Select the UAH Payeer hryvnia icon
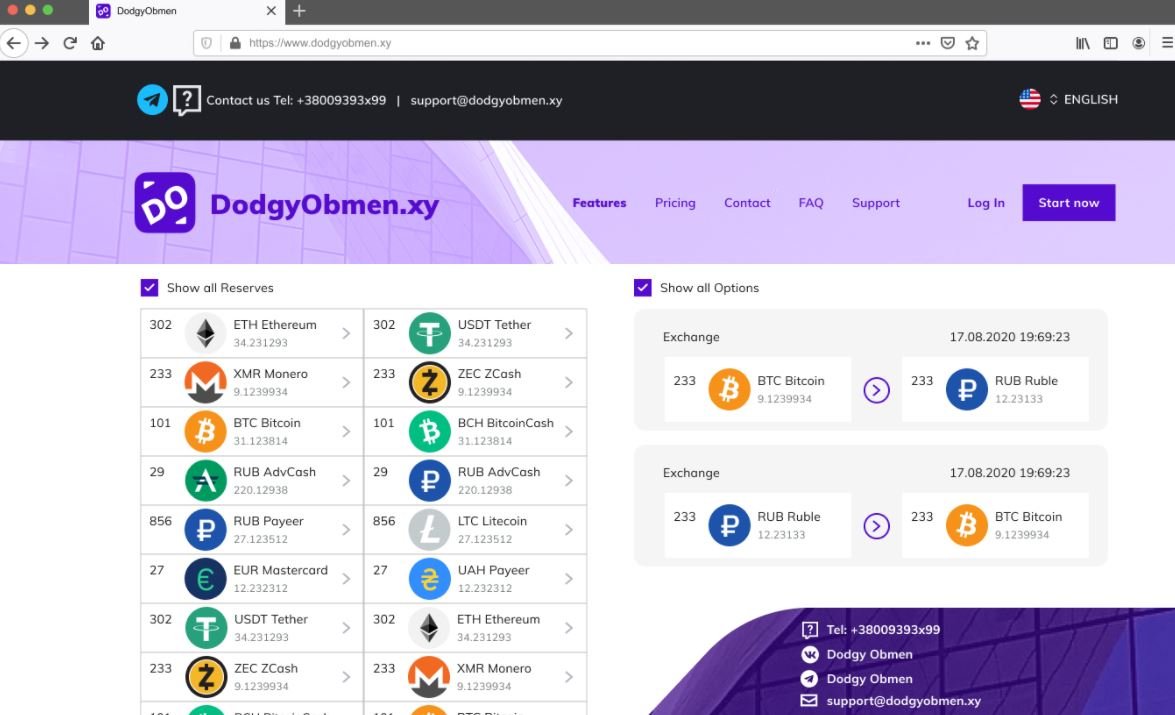1175x715 pixels. [429, 579]
